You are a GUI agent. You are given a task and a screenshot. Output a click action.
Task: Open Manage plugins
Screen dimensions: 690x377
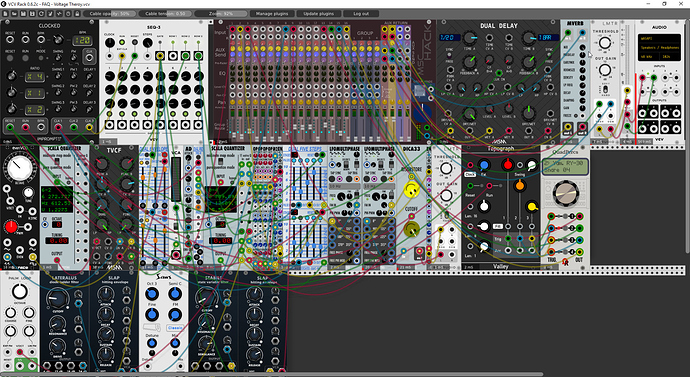272,14
